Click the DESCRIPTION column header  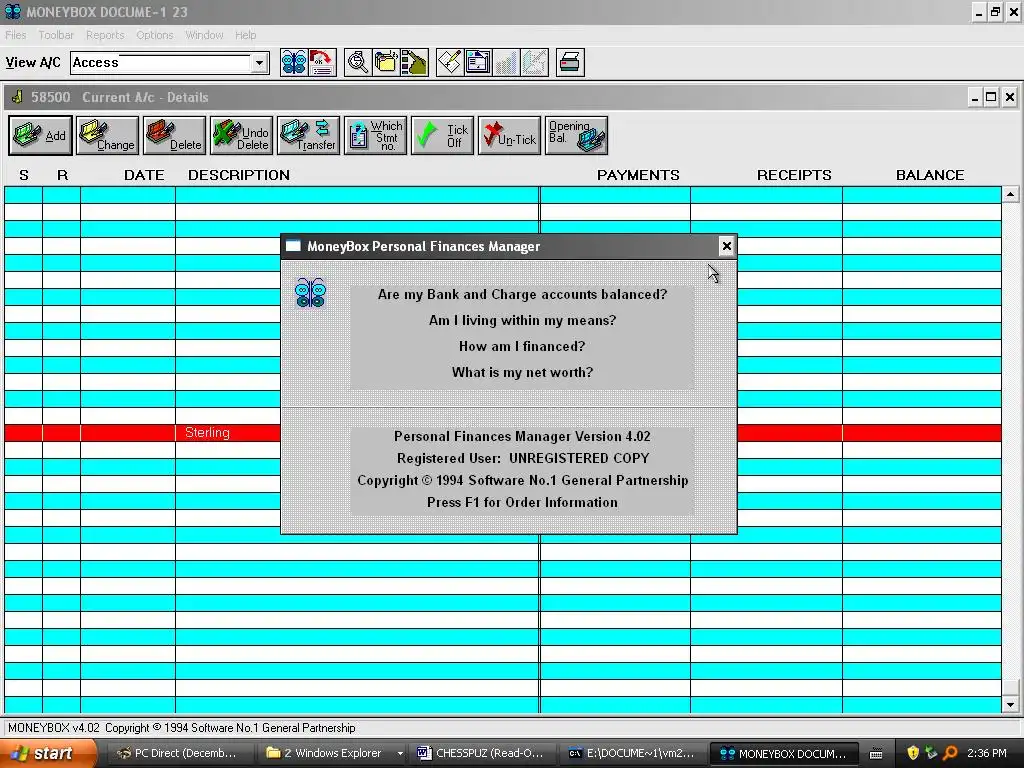tap(239, 175)
